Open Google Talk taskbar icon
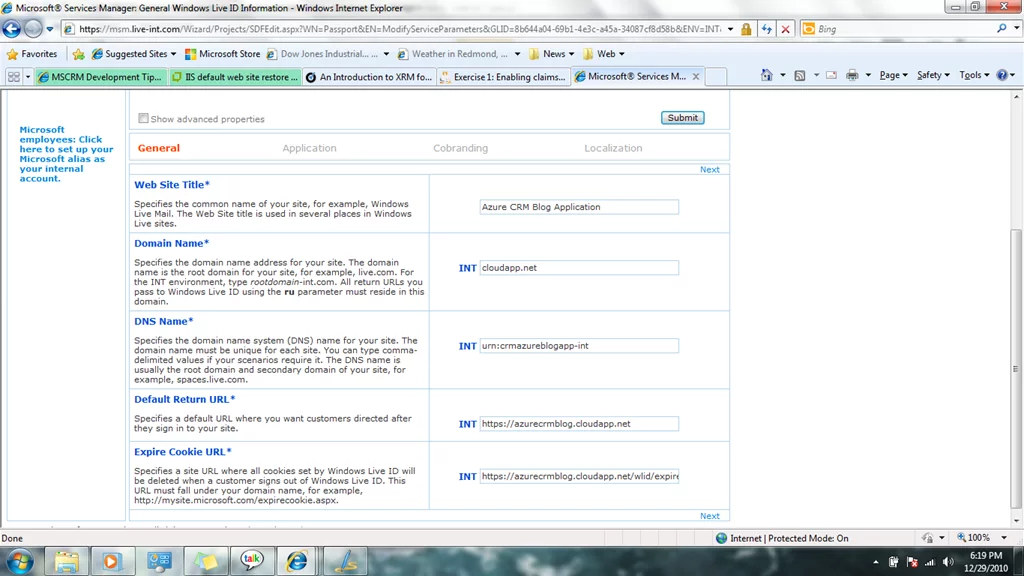The height and width of the screenshot is (576, 1024). 251,561
